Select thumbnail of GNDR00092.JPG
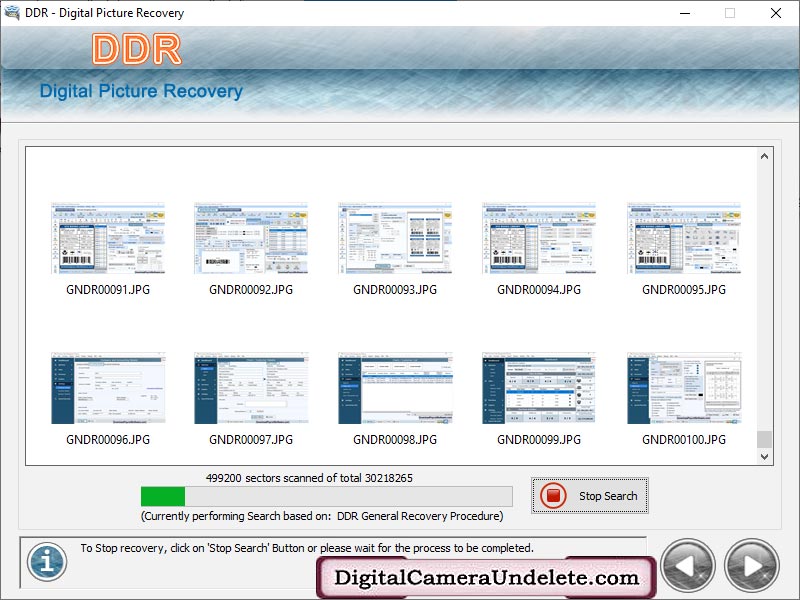Image resolution: width=800 pixels, height=600 pixels. [251, 238]
